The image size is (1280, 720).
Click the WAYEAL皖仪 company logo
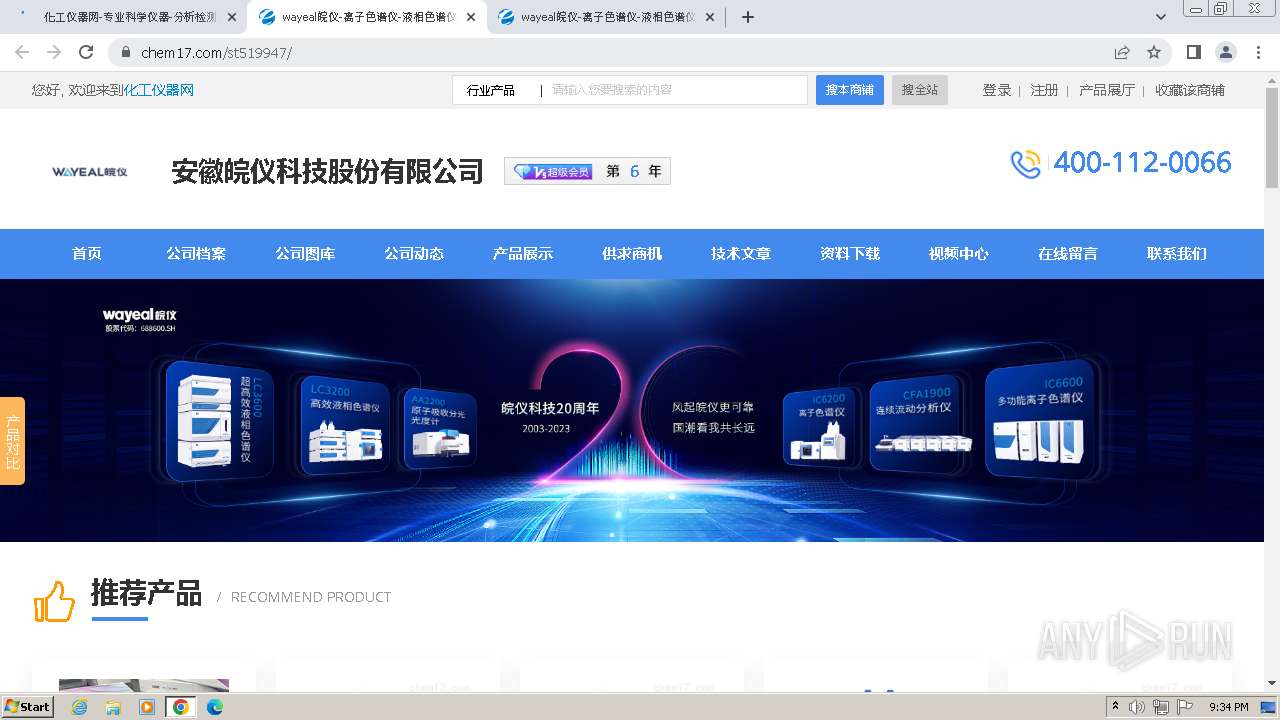pyautogui.click(x=90, y=172)
